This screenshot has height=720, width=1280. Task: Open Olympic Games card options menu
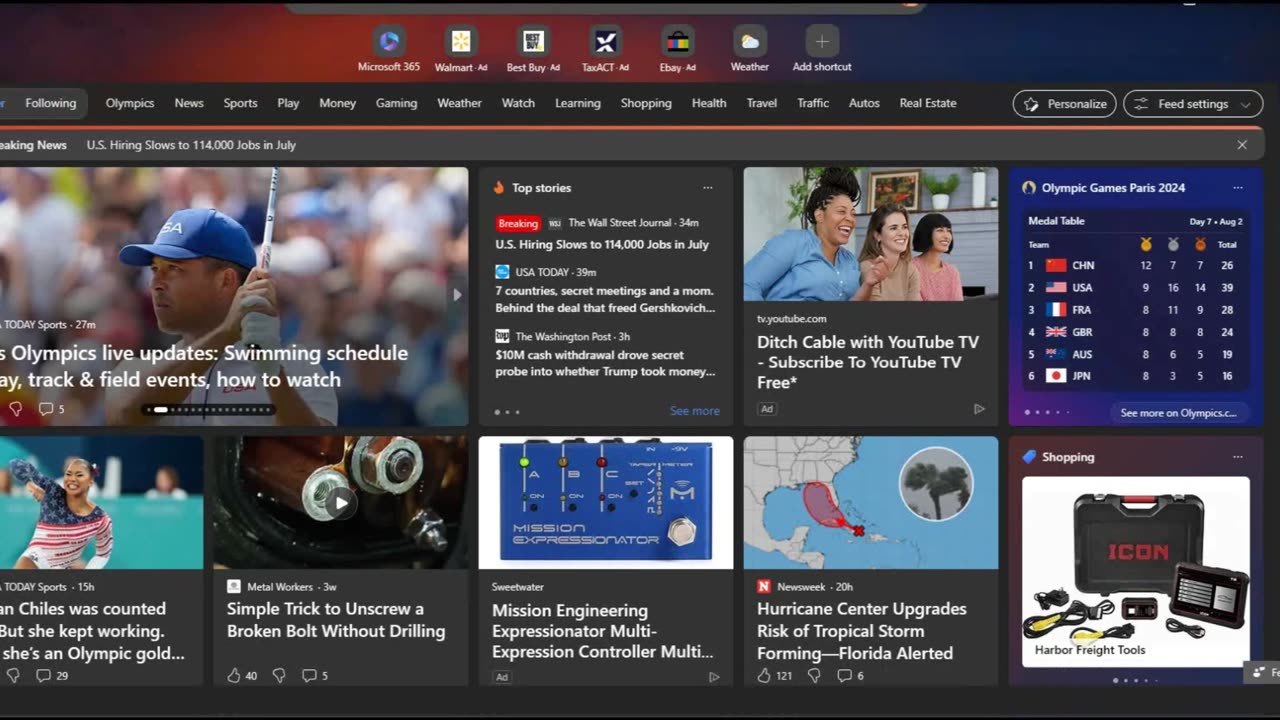point(1238,188)
